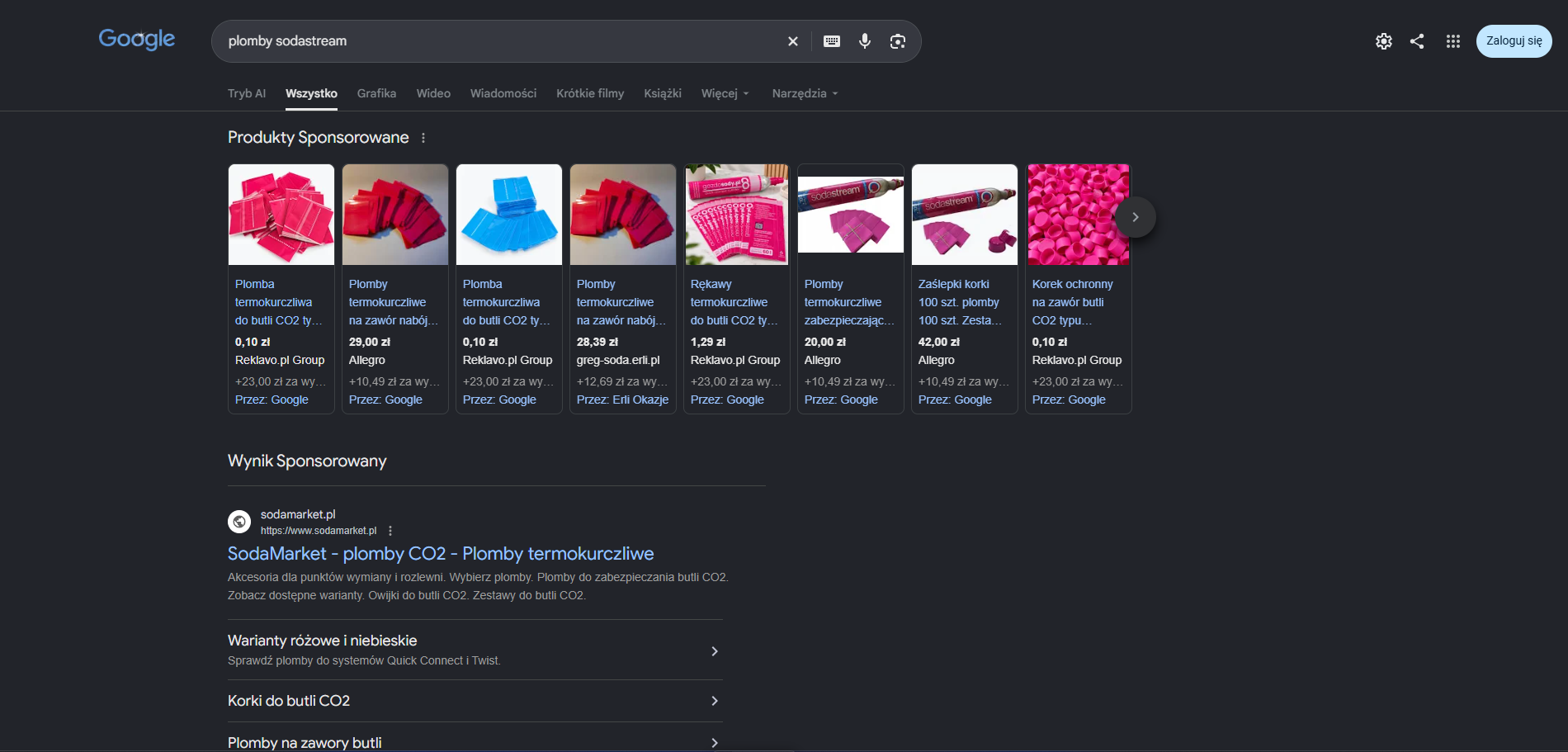This screenshot has height=752, width=1568.
Task: Clear the search box with the X icon
Action: pos(792,41)
